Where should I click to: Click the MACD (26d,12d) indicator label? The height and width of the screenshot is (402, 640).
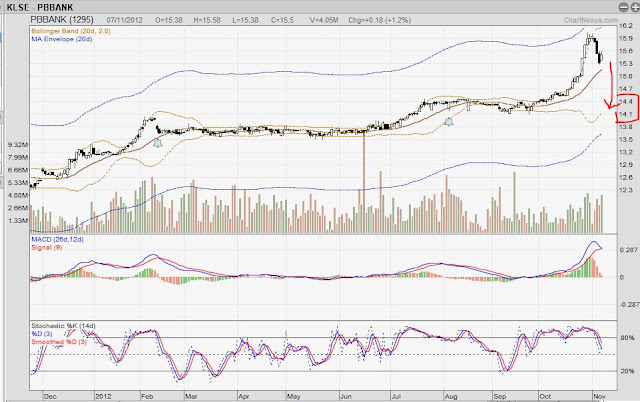[x=57, y=240]
